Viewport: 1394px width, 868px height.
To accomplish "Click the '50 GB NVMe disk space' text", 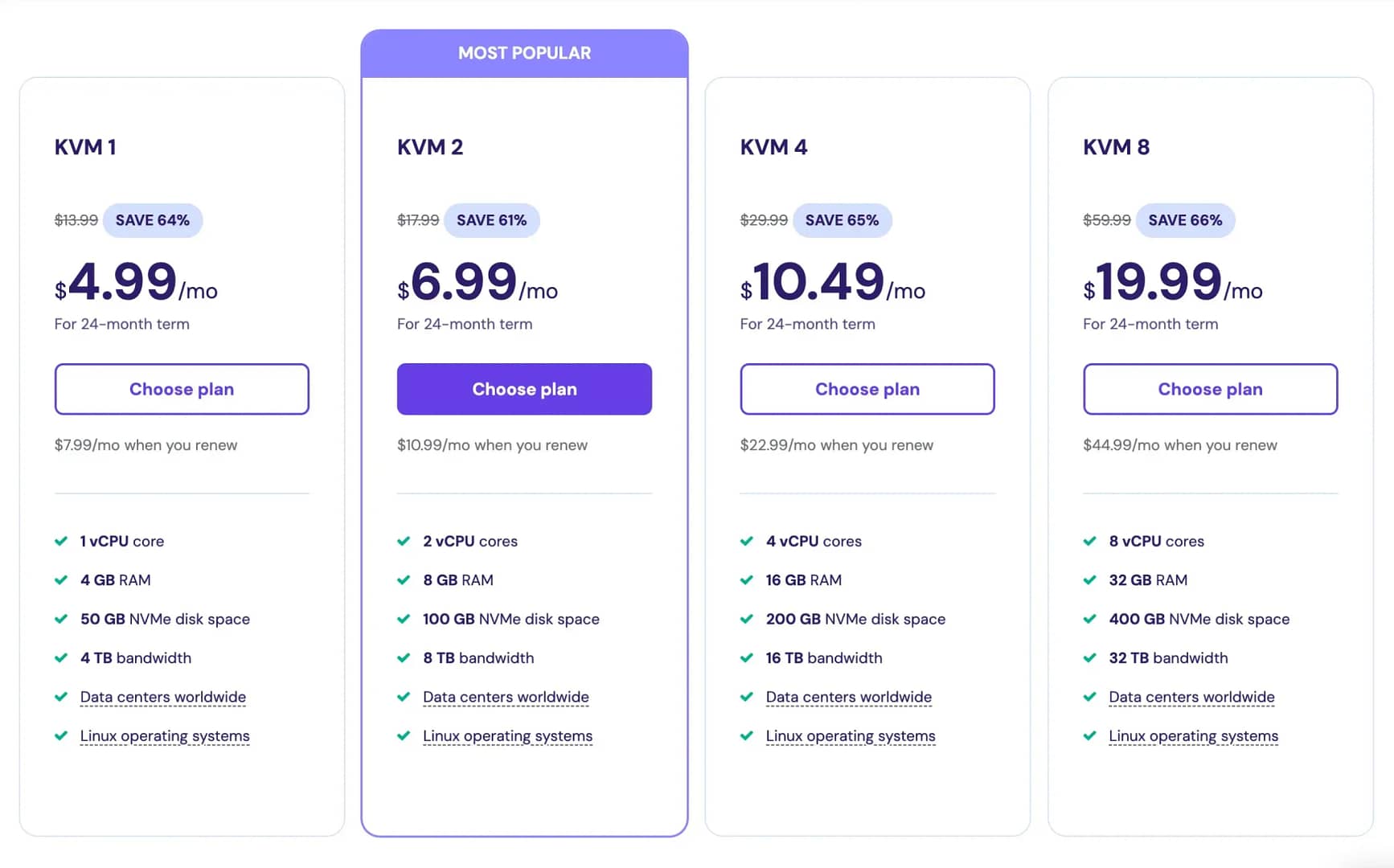I will pos(165,619).
